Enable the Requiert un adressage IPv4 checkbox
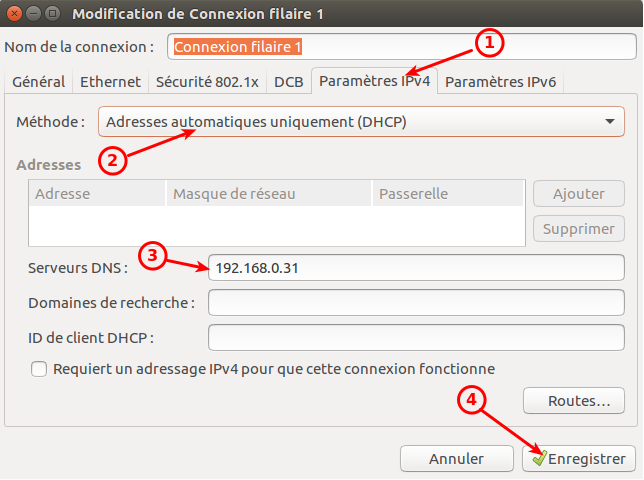This screenshot has height=480, width=644. click(x=39, y=369)
